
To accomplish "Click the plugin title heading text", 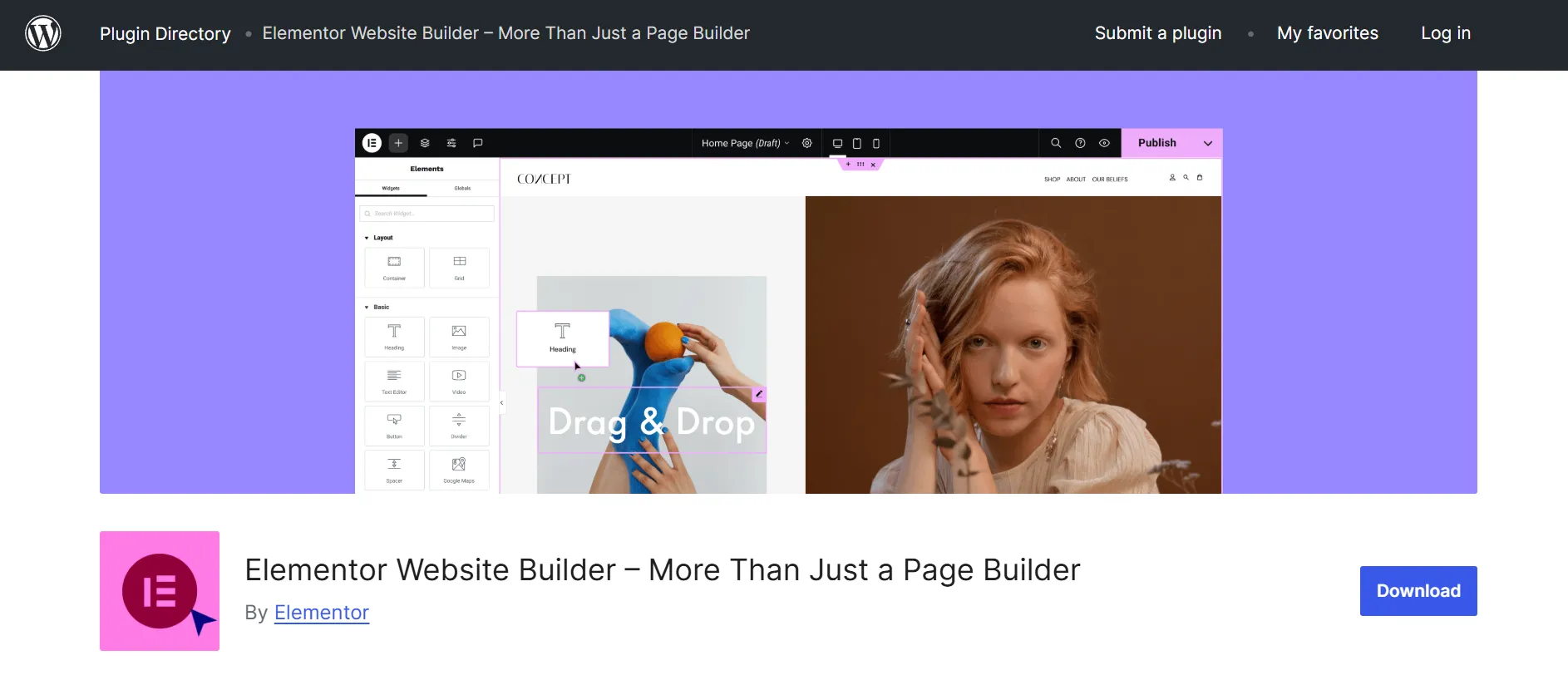I will tap(663, 570).
